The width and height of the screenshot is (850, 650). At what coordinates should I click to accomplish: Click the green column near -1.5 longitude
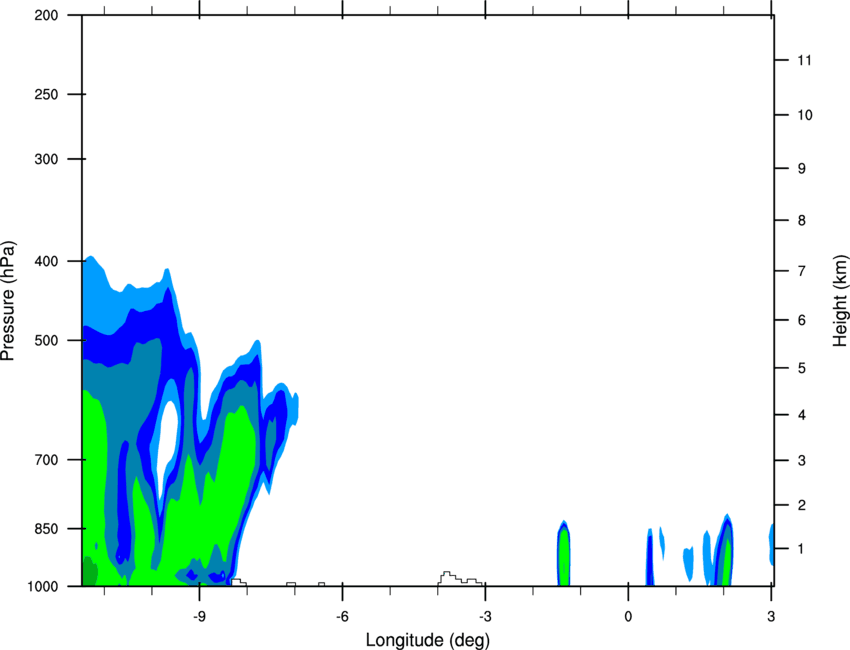pos(564,557)
